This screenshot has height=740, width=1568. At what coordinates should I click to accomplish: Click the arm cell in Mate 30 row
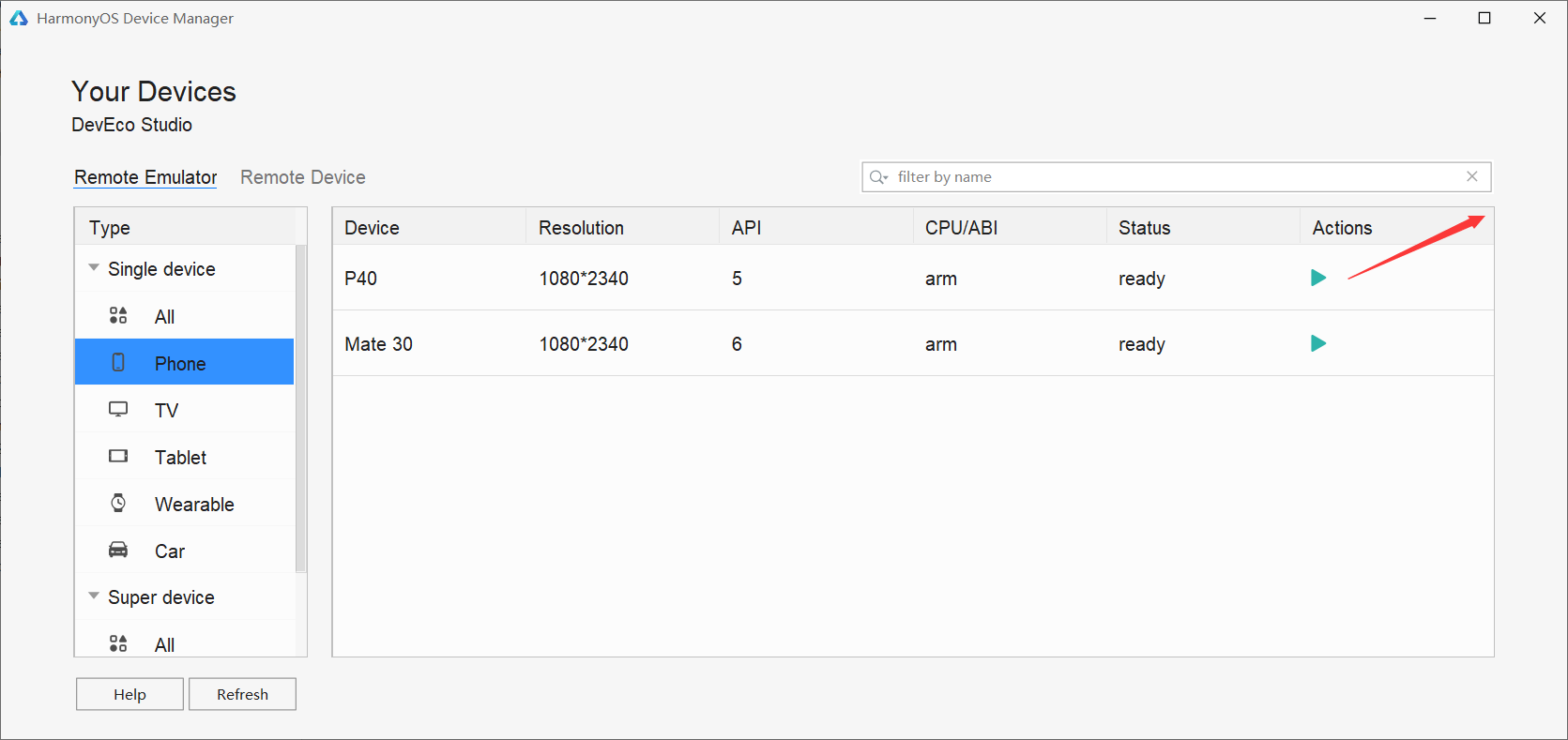coord(941,344)
